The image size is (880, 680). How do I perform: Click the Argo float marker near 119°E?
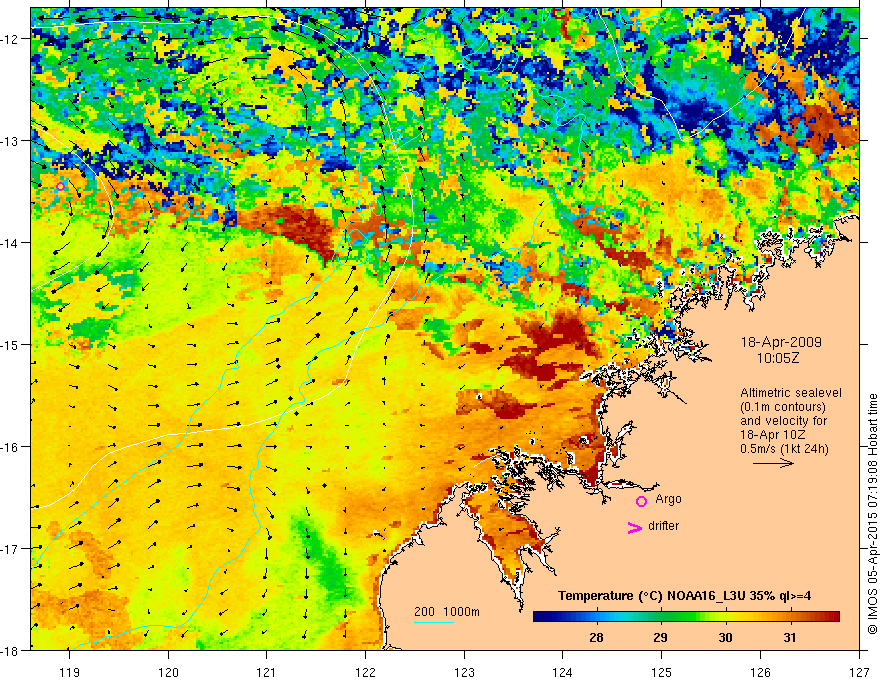tap(61, 186)
